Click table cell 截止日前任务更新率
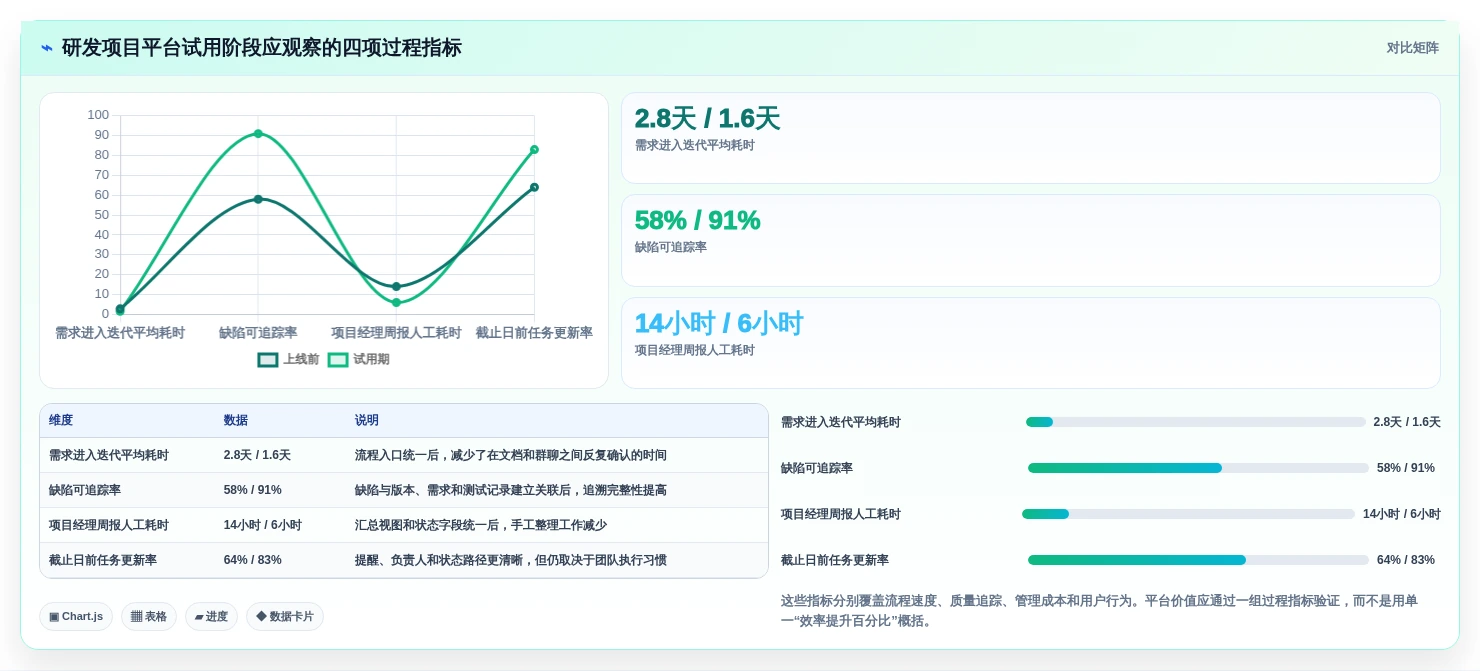This screenshot has width=1480, height=671. (103, 560)
